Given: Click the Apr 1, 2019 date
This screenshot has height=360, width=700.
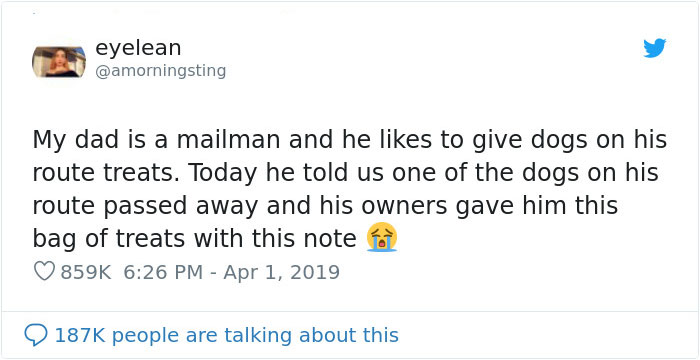Looking at the screenshot, I should (x=282, y=272).
